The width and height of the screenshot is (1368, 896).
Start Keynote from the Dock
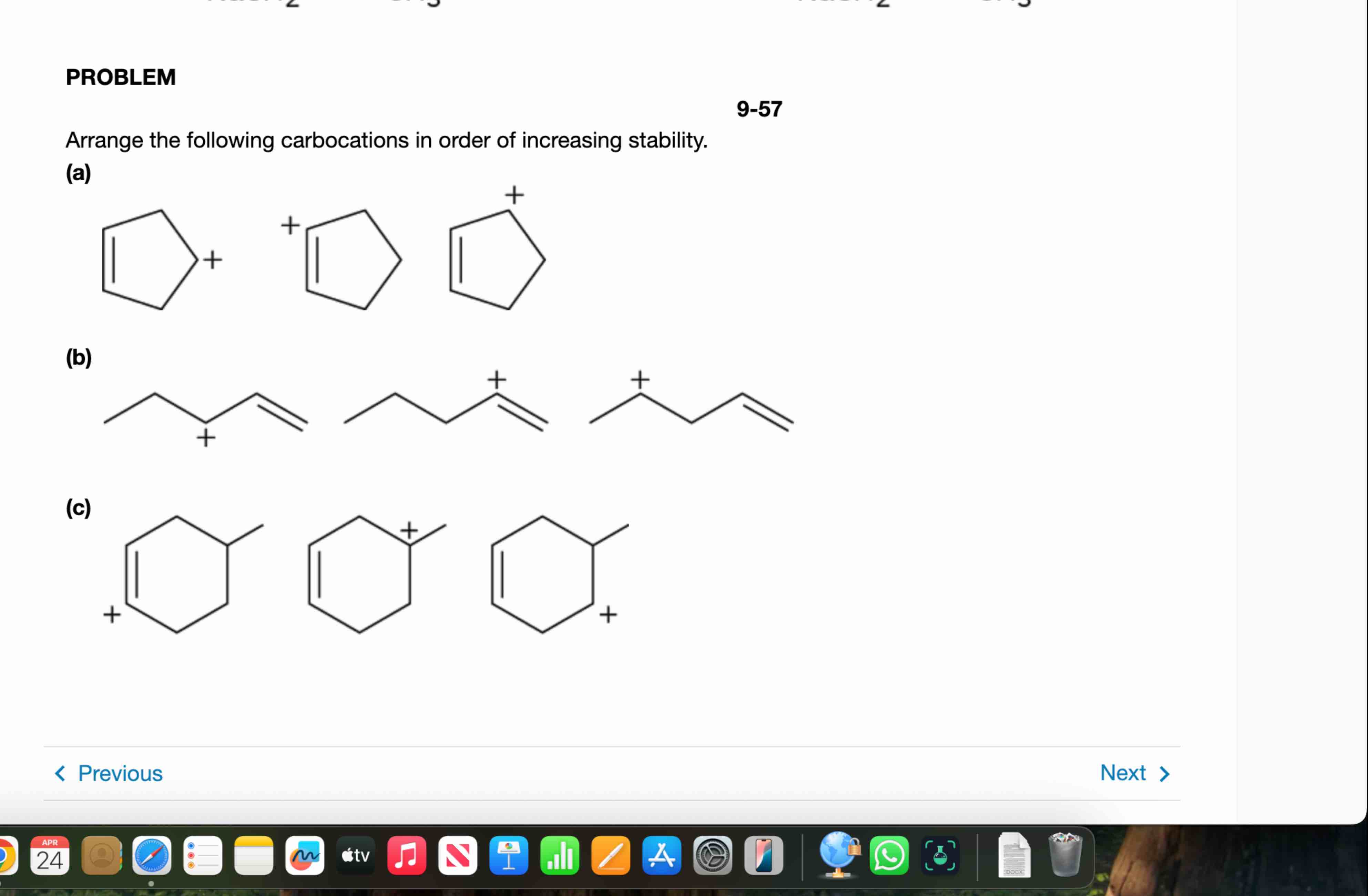point(509,856)
